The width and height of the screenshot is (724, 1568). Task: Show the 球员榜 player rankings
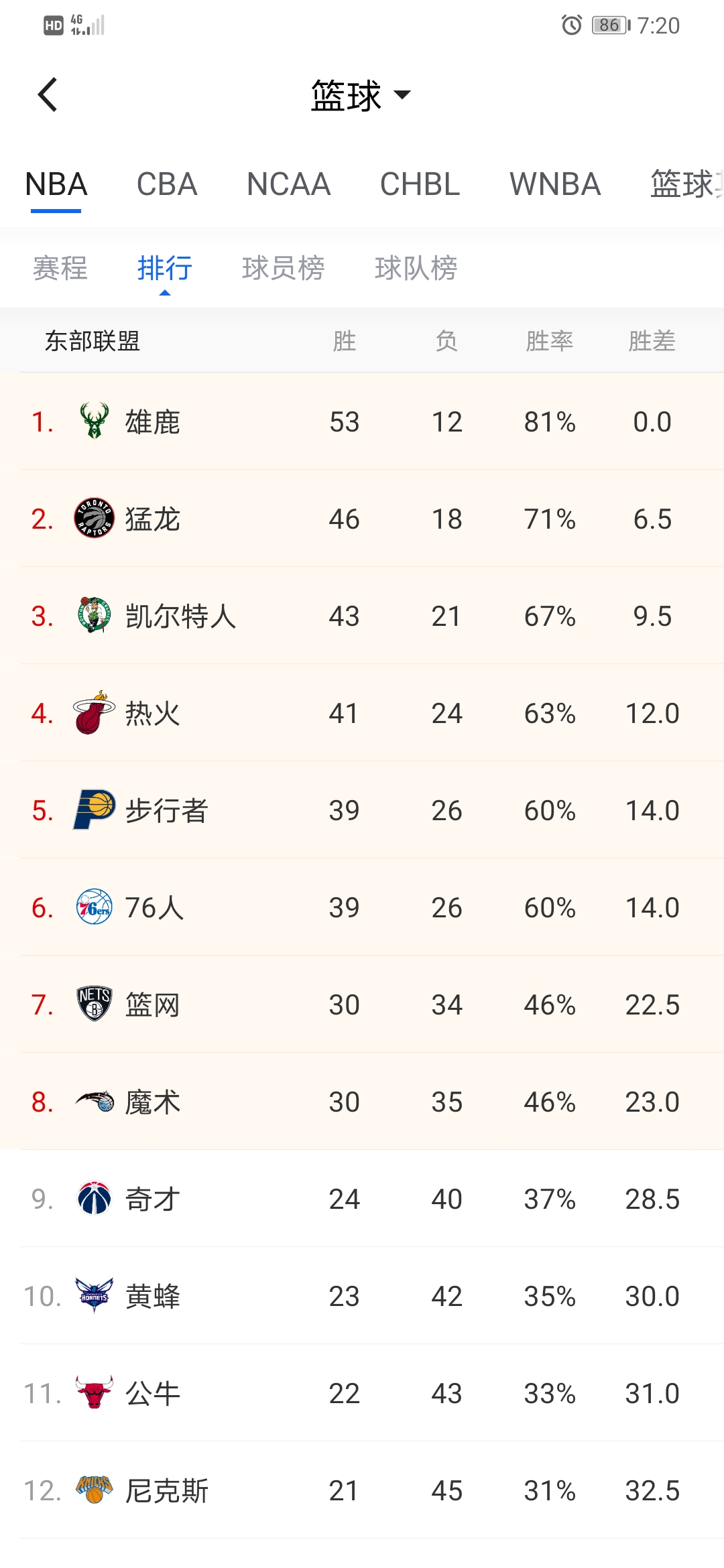[x=283, y=268]
